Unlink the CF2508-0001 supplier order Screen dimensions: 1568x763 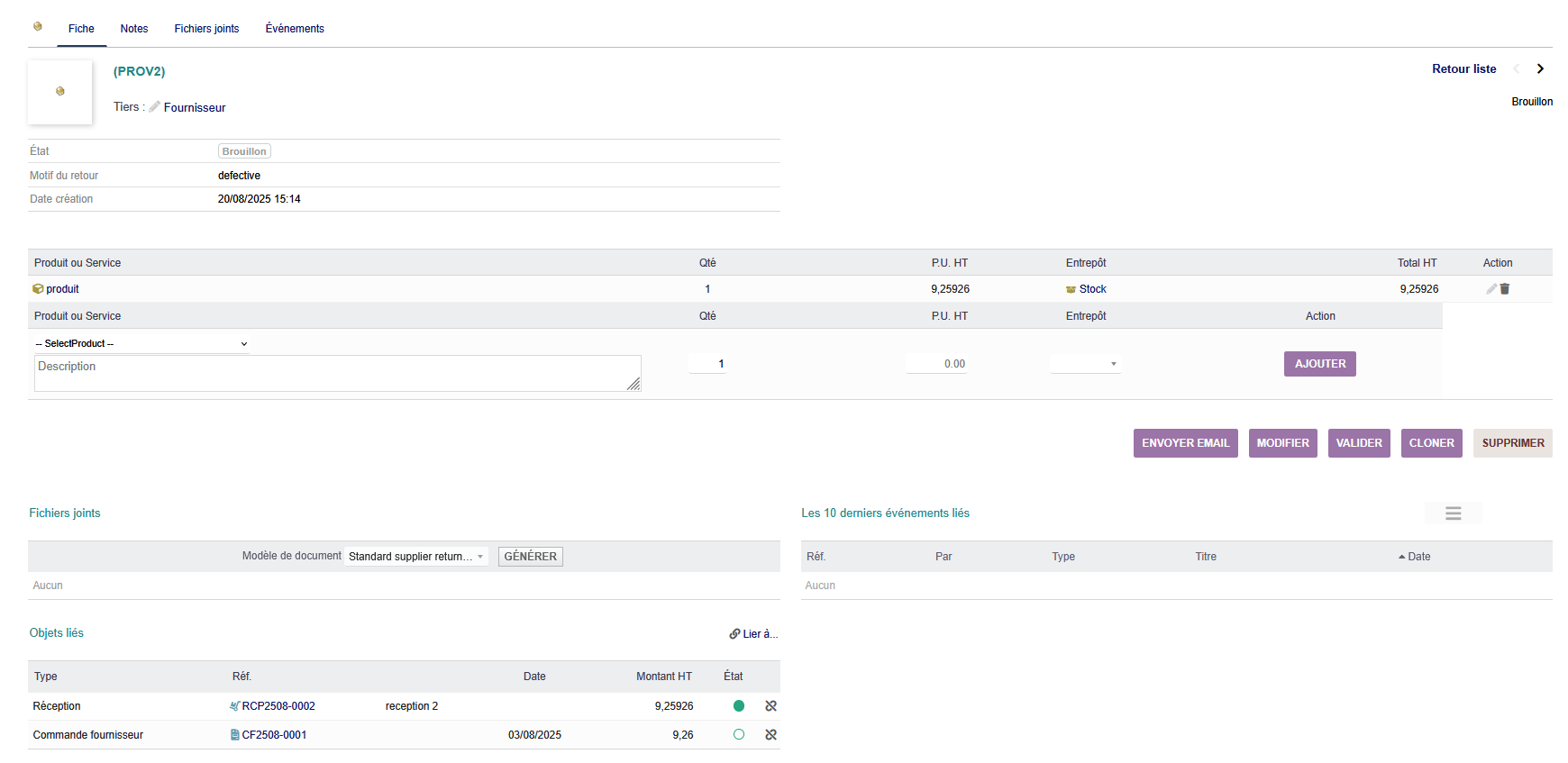(x=770, y=735)
